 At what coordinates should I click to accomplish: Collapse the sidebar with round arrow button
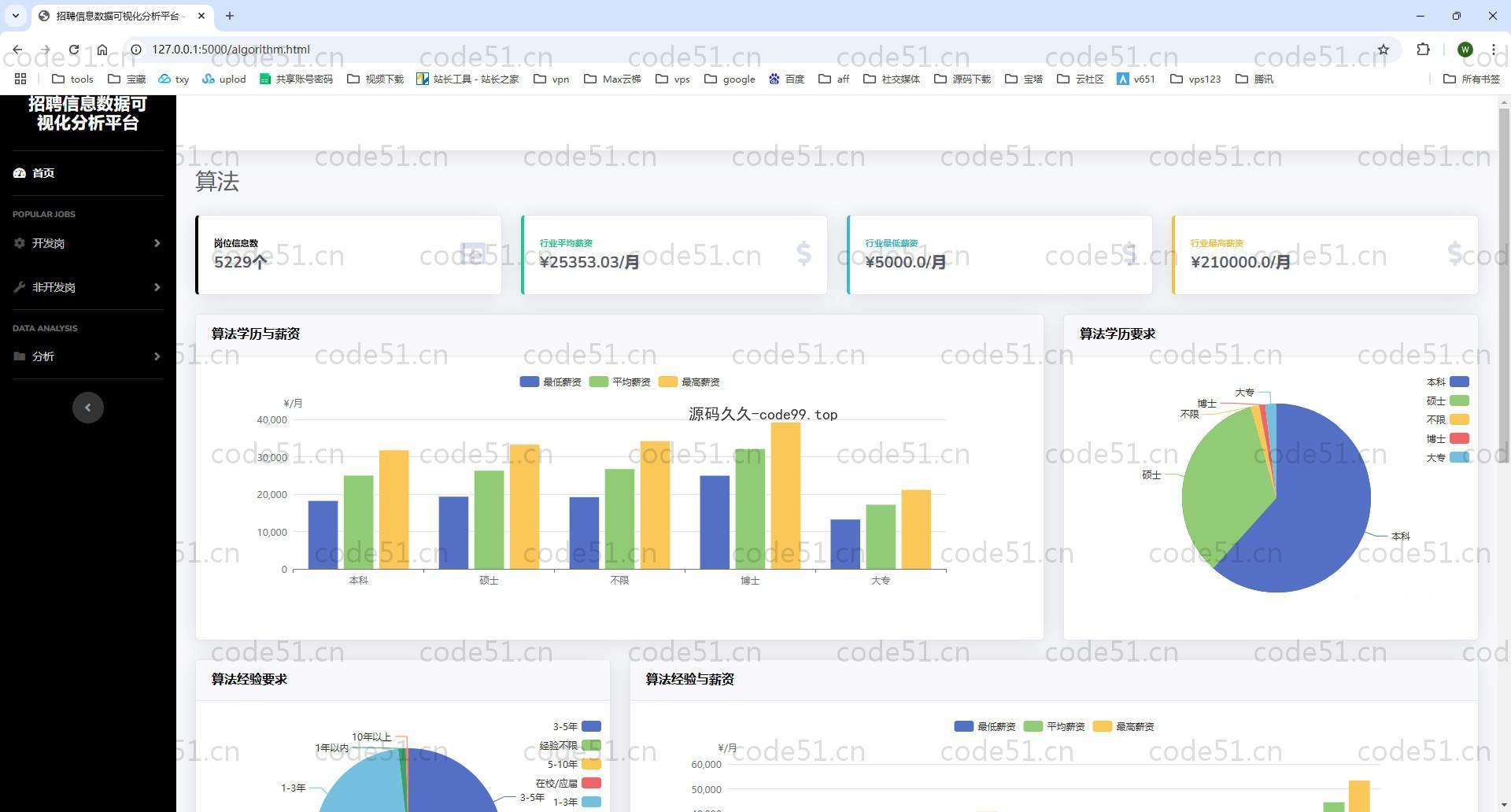click(88, 408)
